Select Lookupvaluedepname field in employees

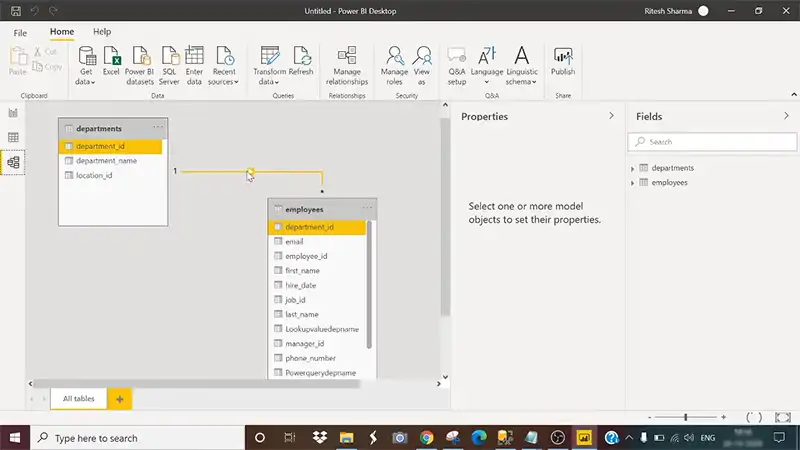317,329
